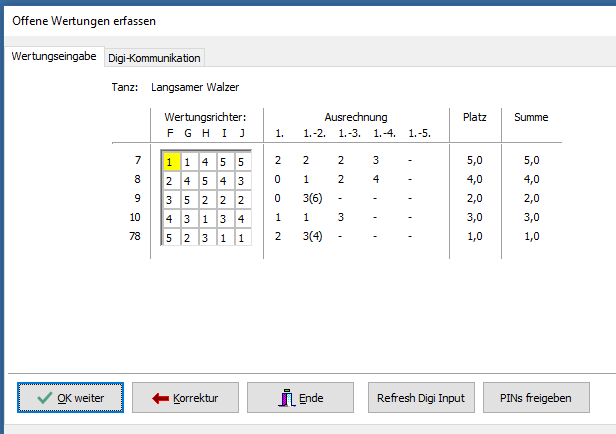Click judge G's score cell for couple 8

188,180
